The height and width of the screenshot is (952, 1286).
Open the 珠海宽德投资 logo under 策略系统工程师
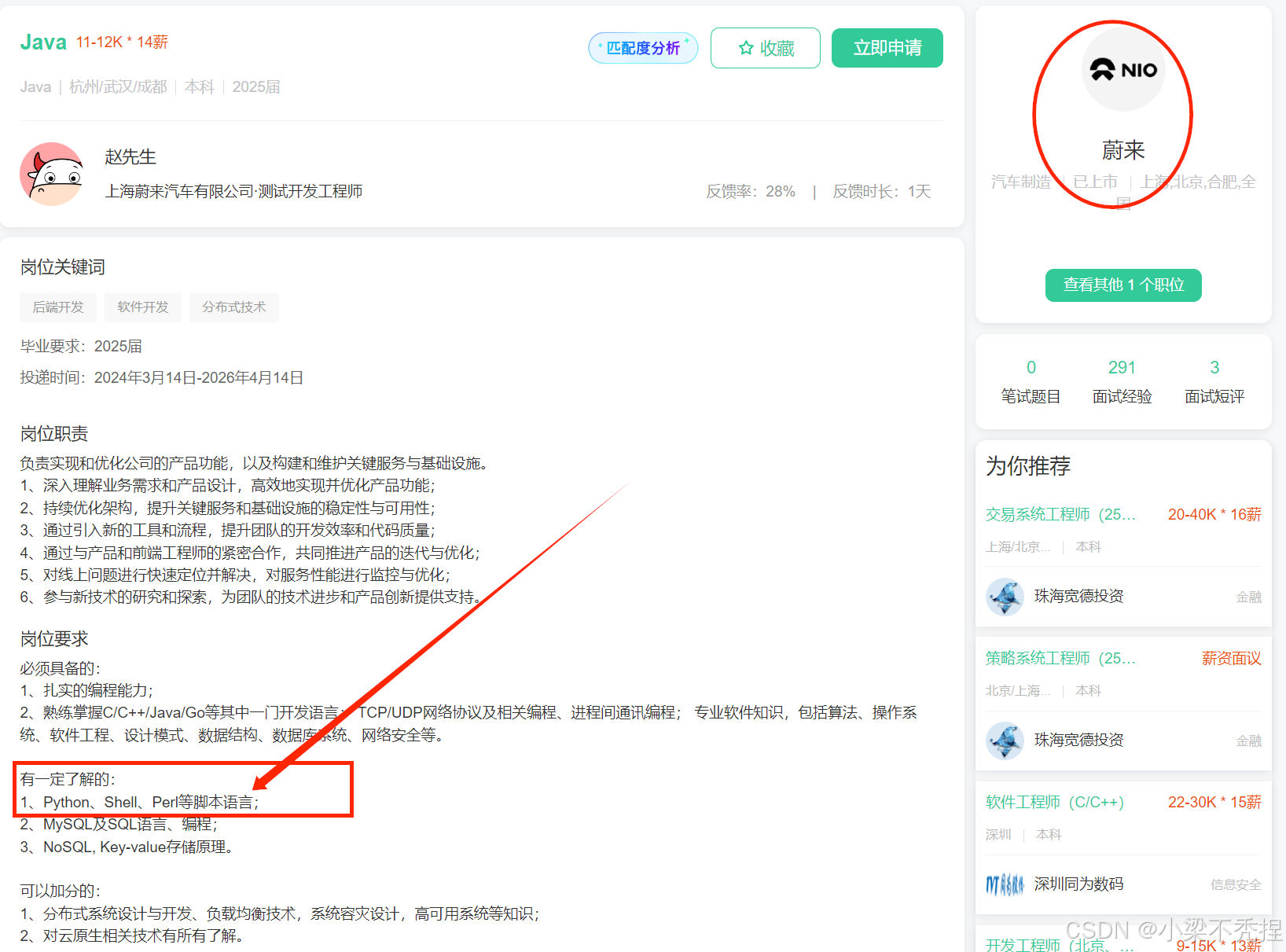1005,741
